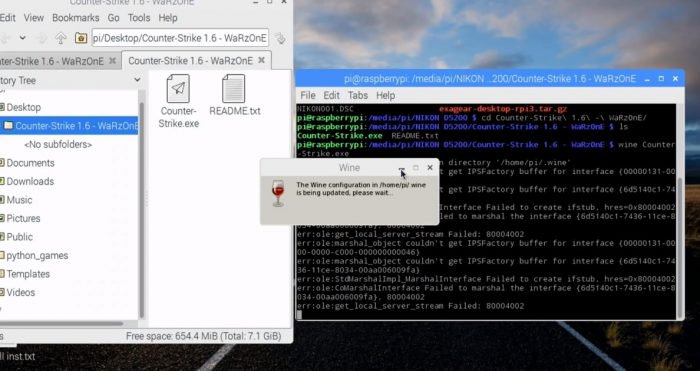Click the <No subfolders> tree entry
This screenshot has height=371, width=700.
pyautogui.click(x=58, y=145)
